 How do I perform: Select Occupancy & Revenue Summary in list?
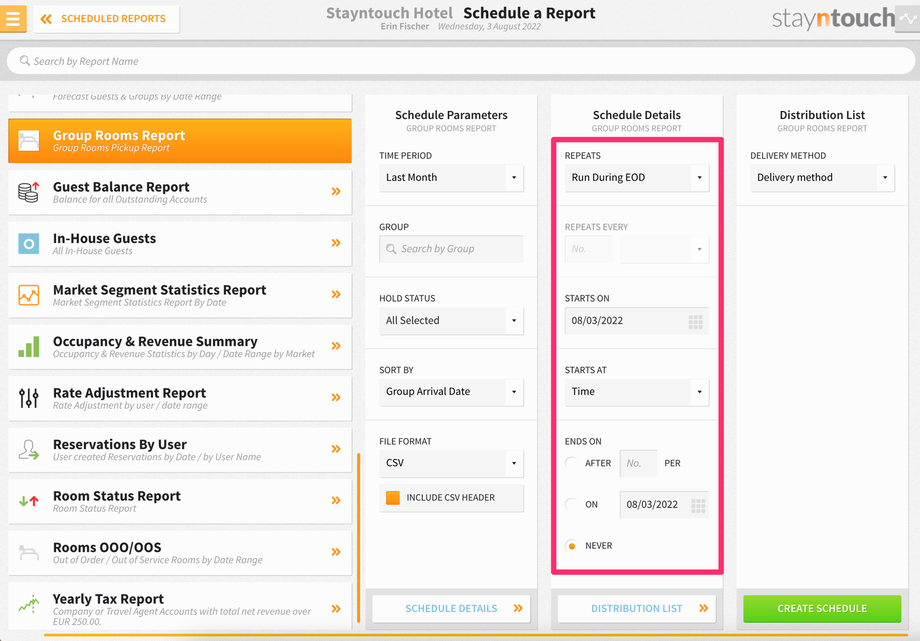pyautogui.click(x=180, y=346)
